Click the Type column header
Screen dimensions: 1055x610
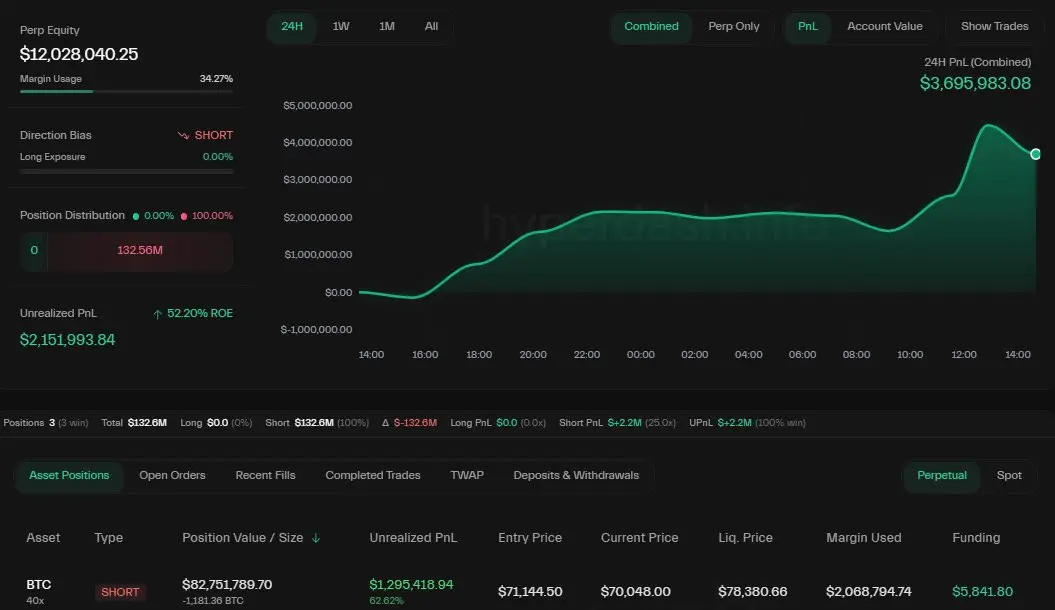click(108, 538)
